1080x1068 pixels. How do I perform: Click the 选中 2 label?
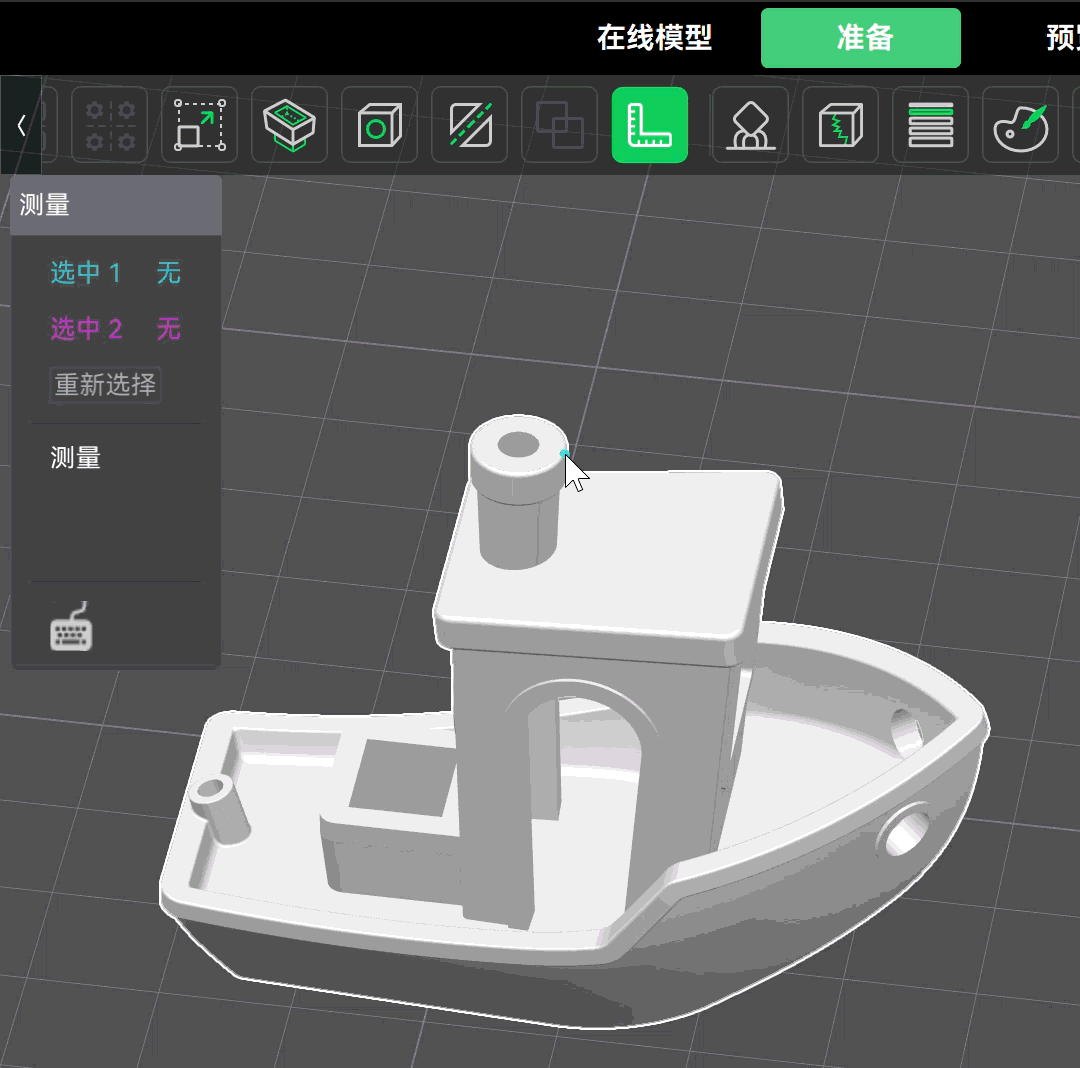click(86, 328)
